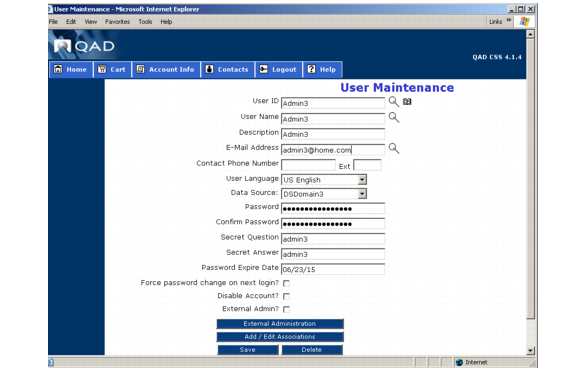Open the book icon next to User ID
The width and height of the screenshot is (585, 371).
(407, 102)
